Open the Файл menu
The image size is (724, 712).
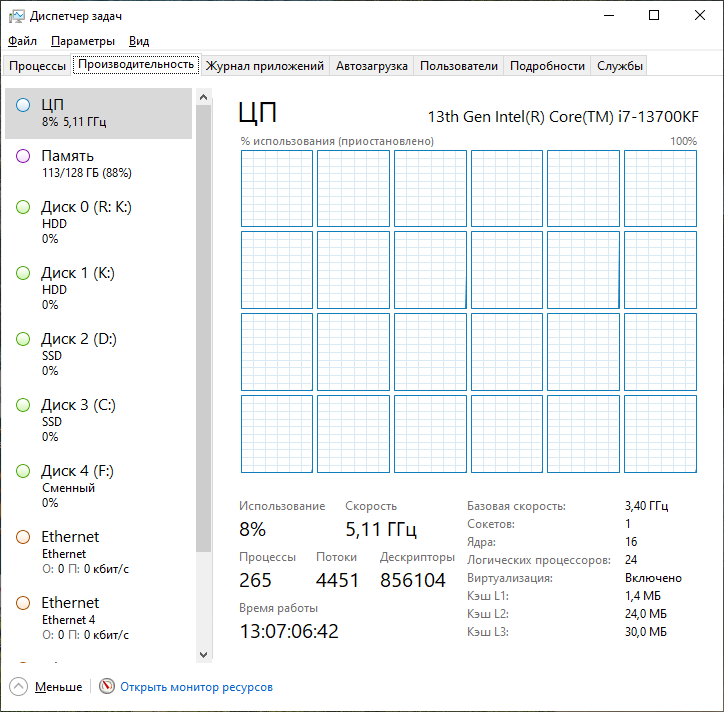point(22,41)
